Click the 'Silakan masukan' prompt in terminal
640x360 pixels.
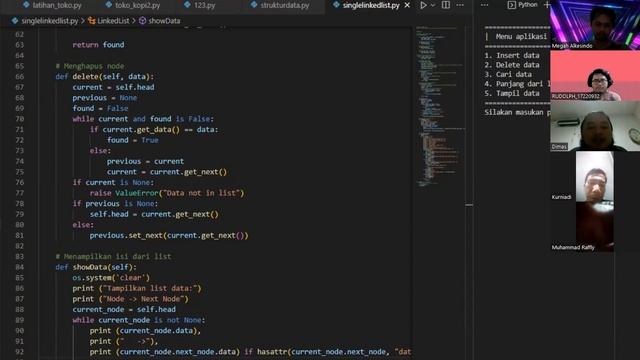click(x=517, y=112)
